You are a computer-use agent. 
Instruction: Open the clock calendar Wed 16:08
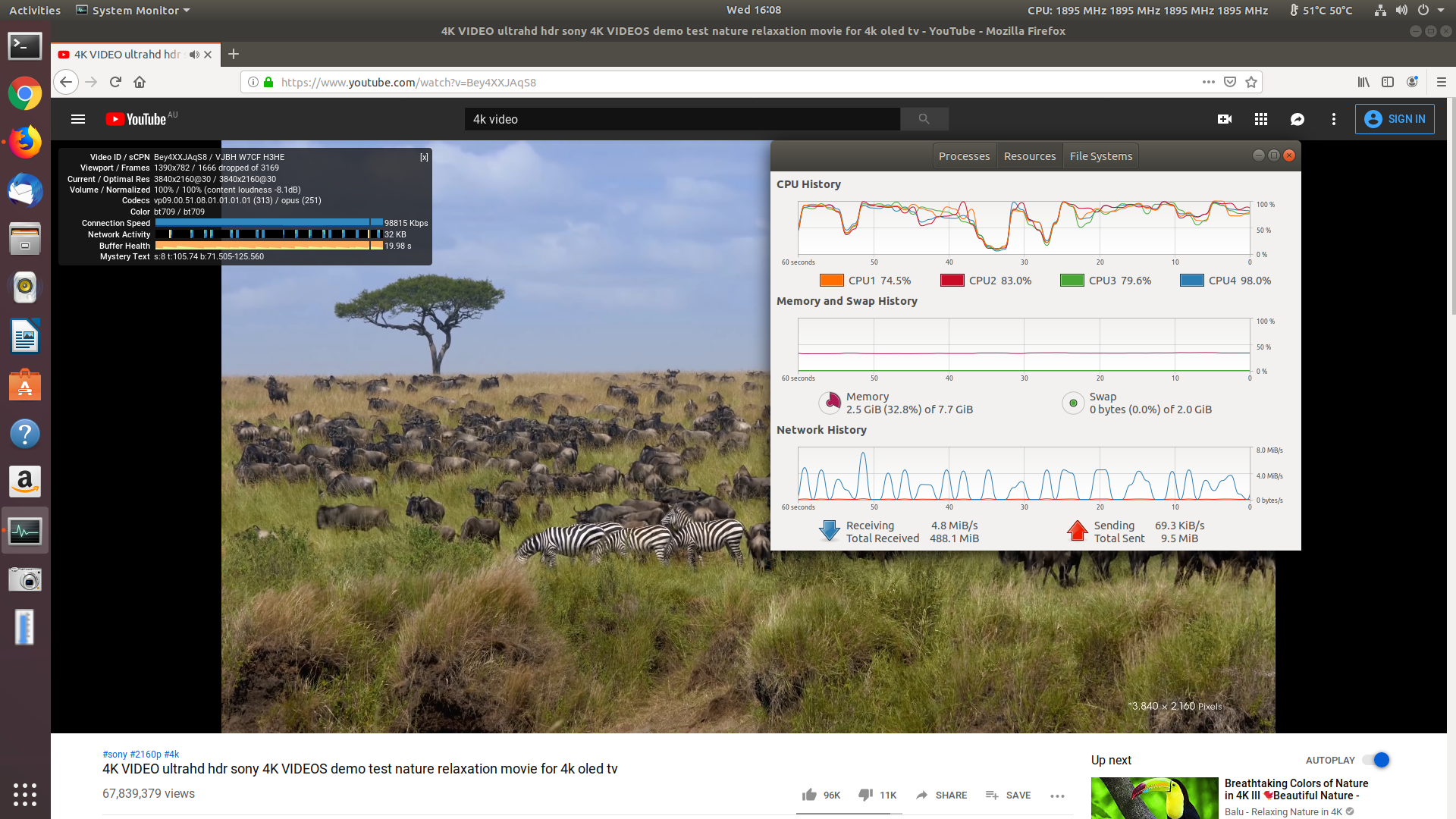tap(754, 10)
